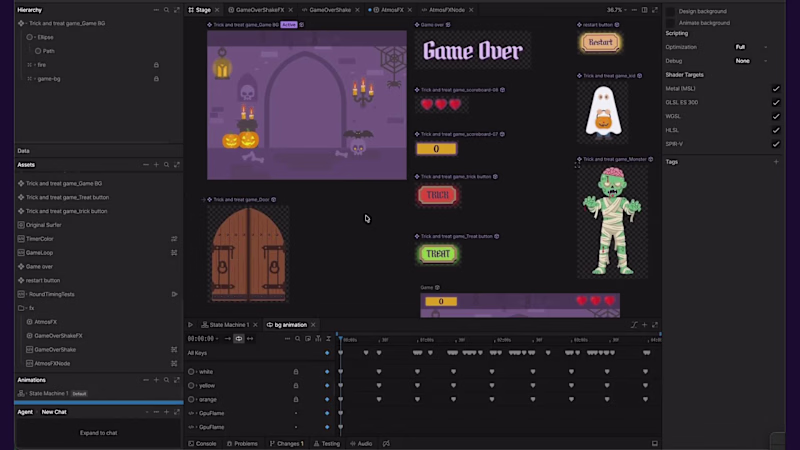800x450 pixels.
Task: Search timeline with magnifier icon
Action: [x=297, y=339]
